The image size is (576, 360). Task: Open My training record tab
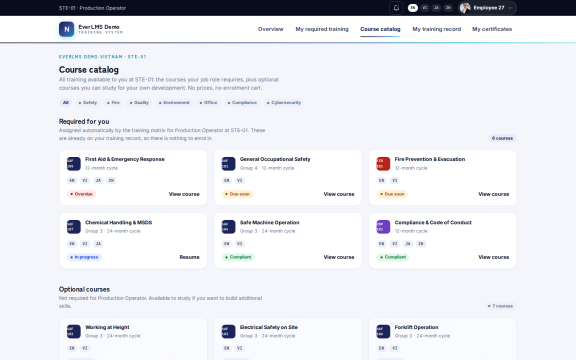click(x=436, y=29)
